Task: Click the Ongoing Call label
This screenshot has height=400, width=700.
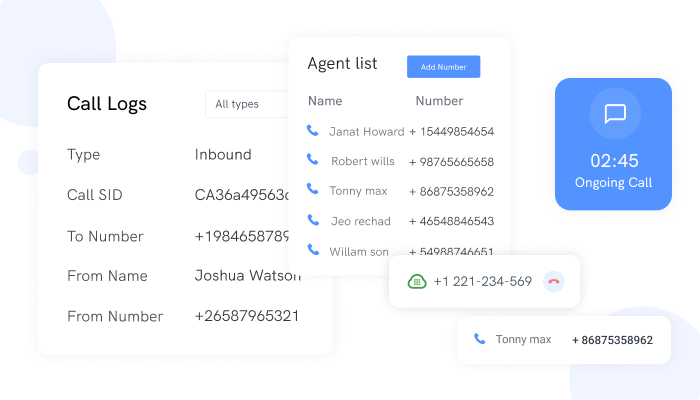Action: (613, 183)
